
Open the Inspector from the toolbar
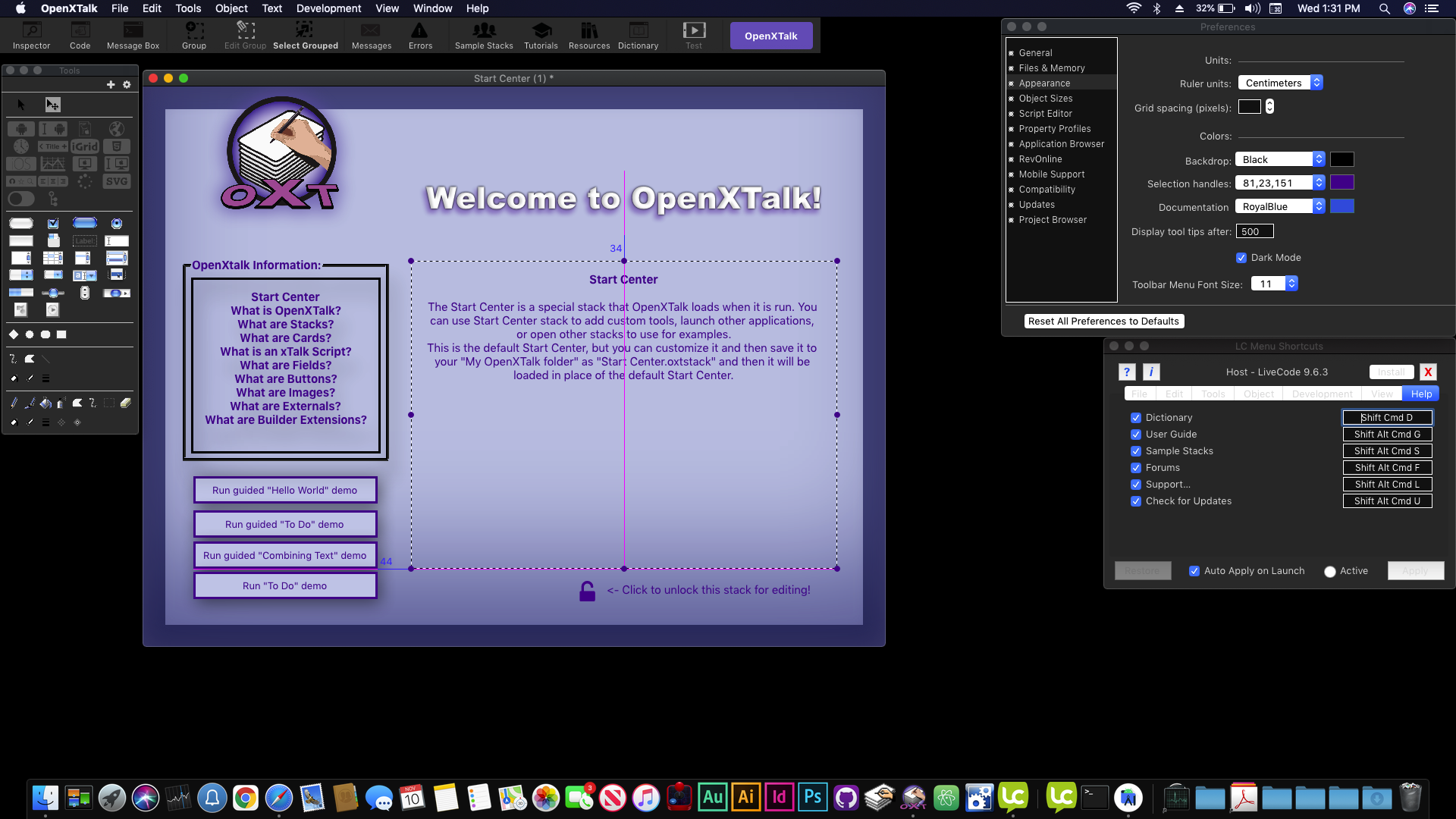[x=31, y=36]
